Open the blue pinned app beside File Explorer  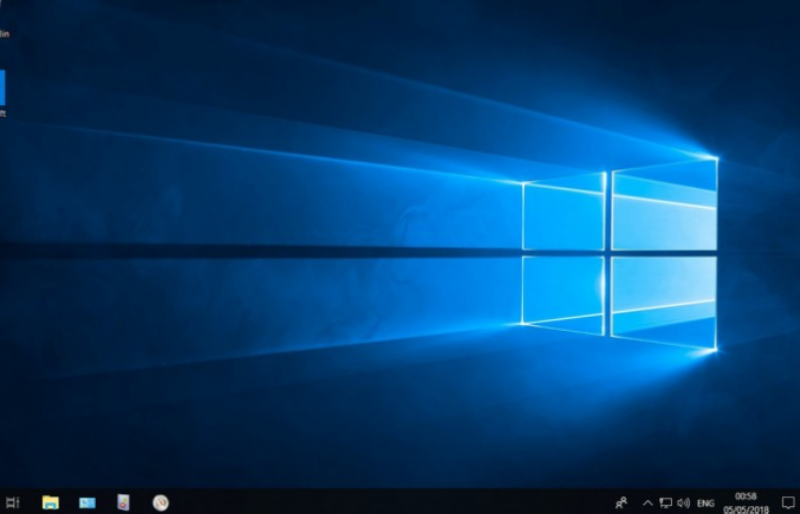(87, 502)
